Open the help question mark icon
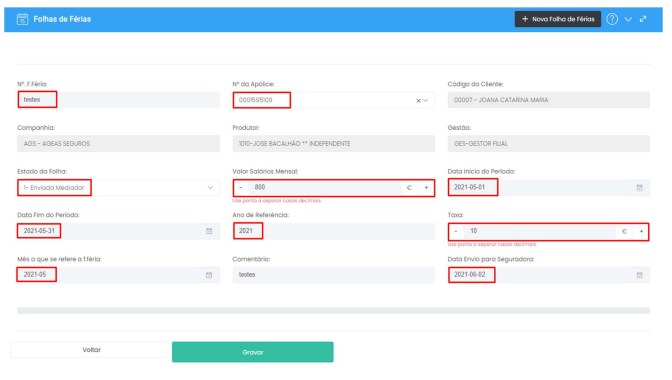 click(612, 19)
